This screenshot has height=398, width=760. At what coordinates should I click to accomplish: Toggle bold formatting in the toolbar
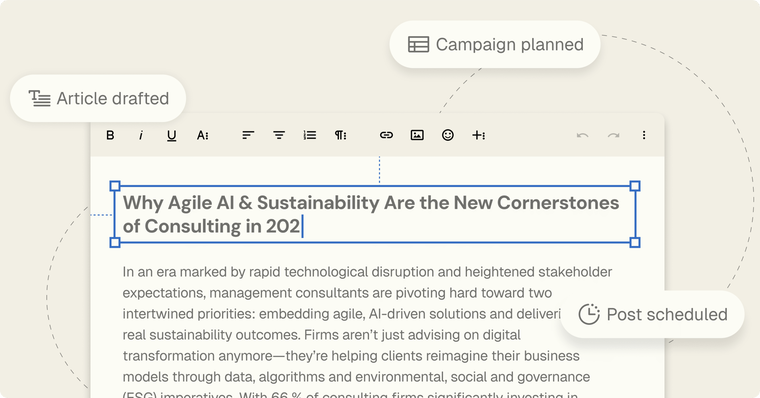[110, 135]
